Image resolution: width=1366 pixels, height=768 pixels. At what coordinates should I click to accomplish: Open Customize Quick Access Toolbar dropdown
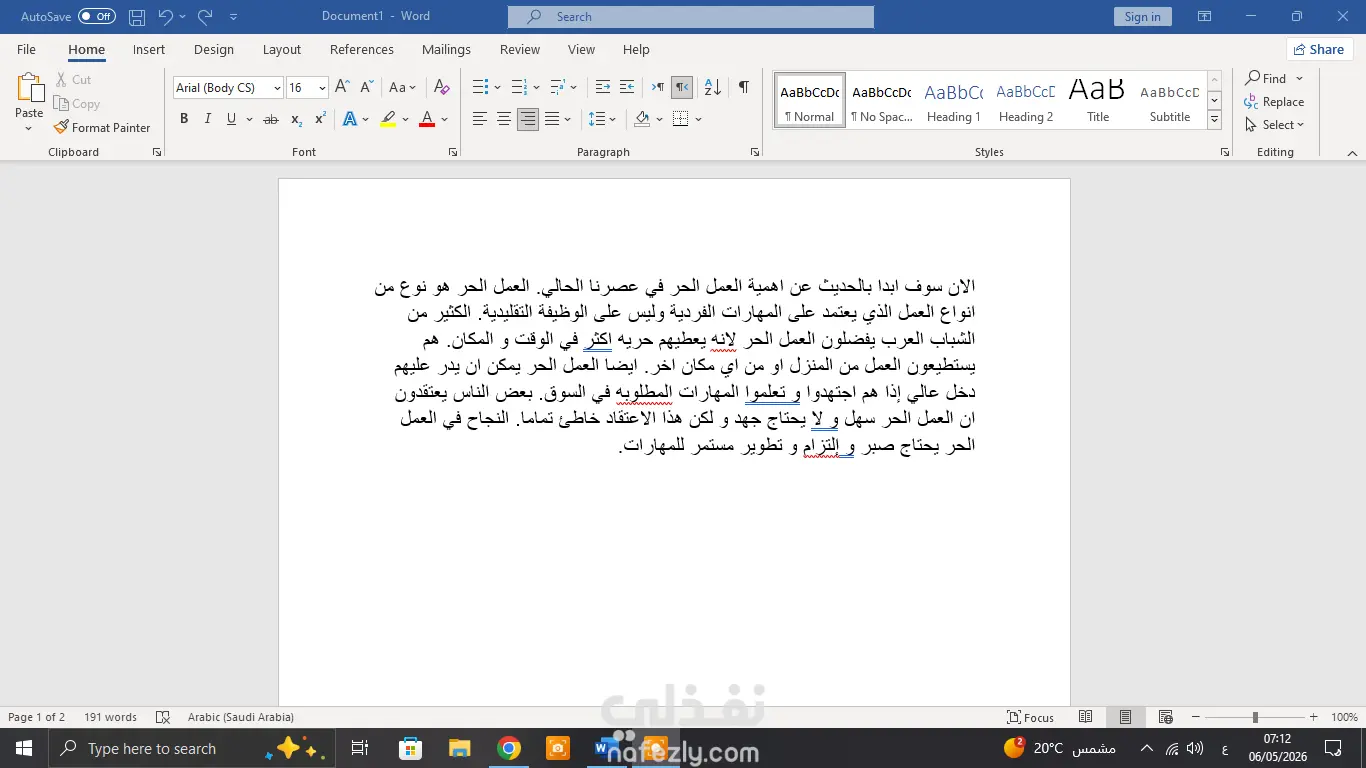234,17
